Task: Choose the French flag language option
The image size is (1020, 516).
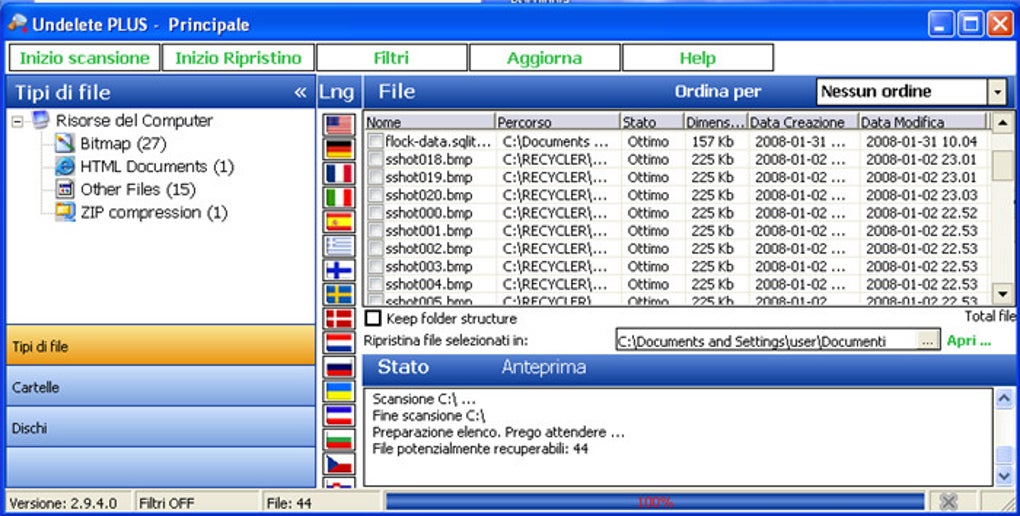Action: pyautogui.click(x=339, y=174)
